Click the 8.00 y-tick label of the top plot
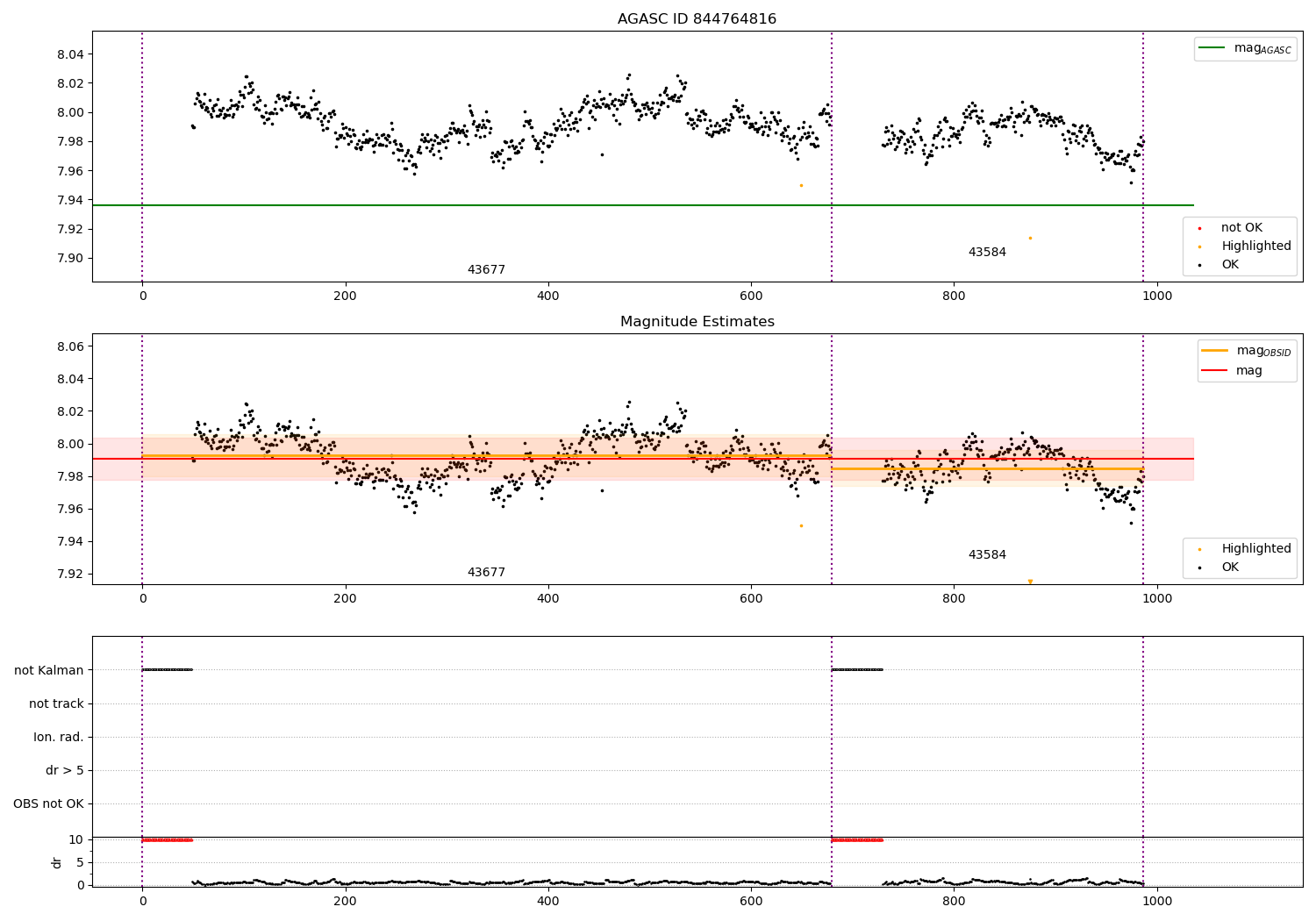Screen dimensions: 1316x921 (69, 112)
